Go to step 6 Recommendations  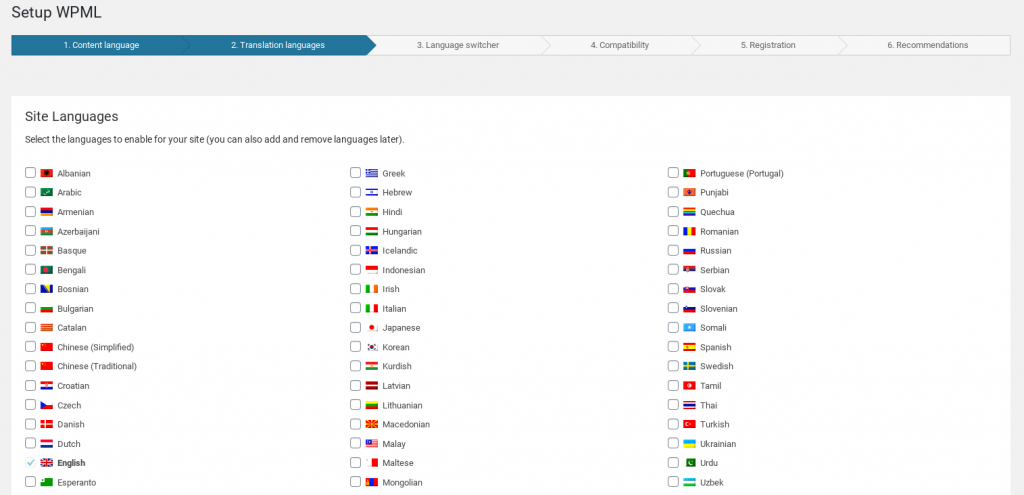click(x=927, y=45)
